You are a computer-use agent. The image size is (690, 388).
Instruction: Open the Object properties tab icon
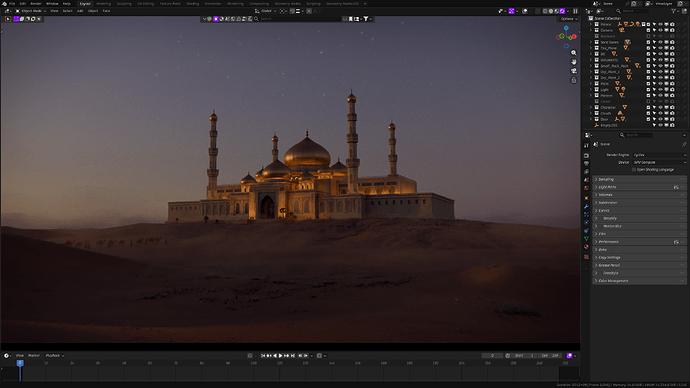(x=586, y=198)
